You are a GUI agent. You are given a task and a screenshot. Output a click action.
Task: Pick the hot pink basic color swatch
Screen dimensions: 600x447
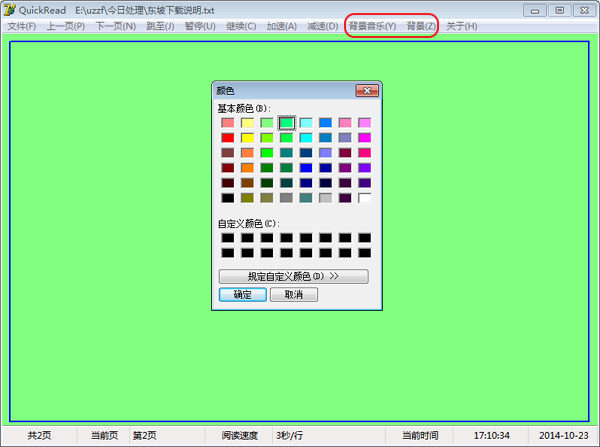click(x=365, y=153)
